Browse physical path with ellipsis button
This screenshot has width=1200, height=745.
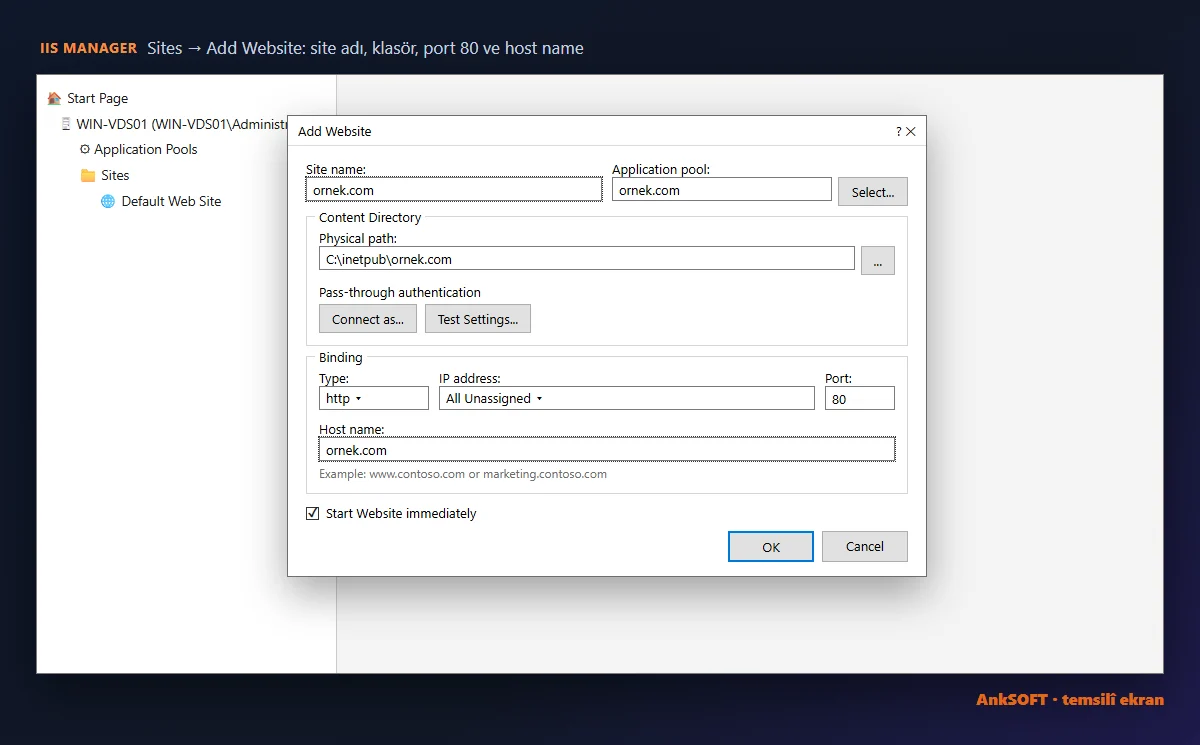coord(878,260)
